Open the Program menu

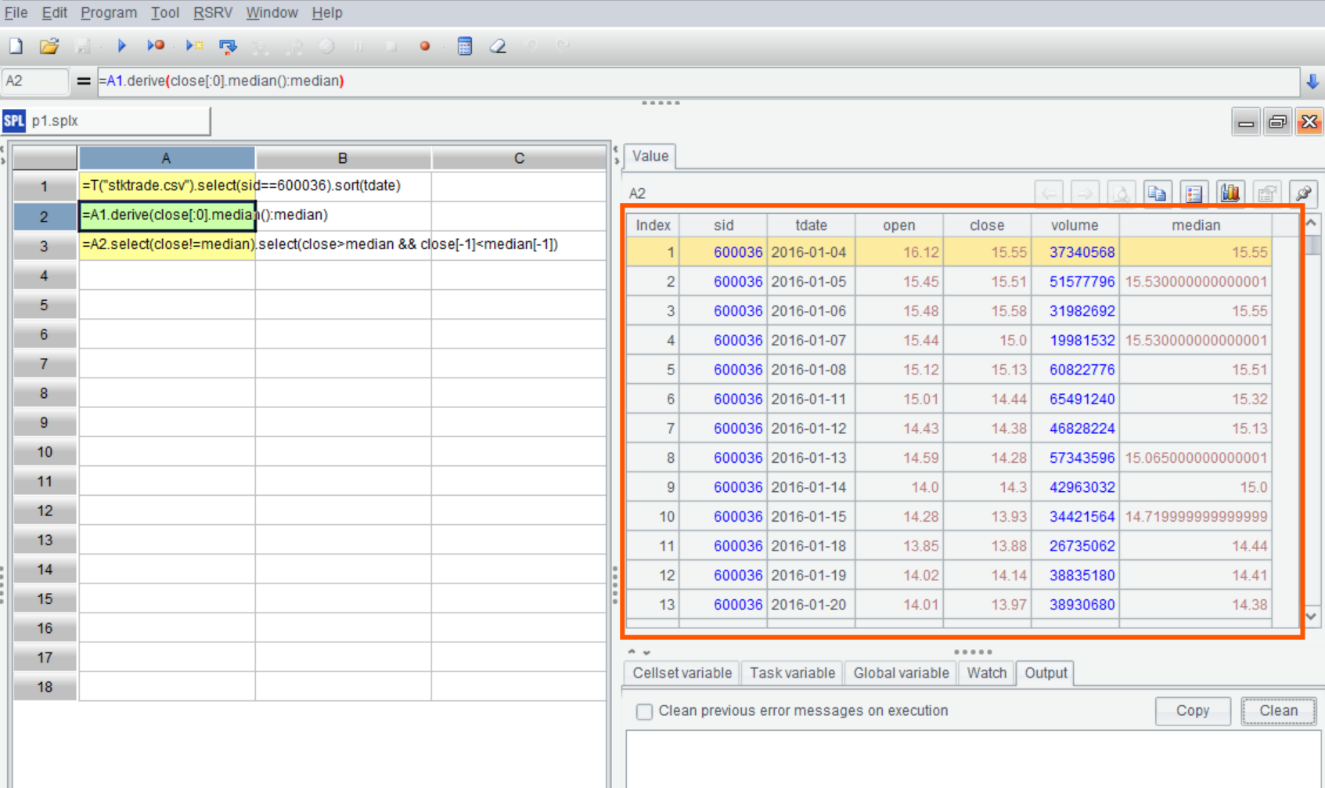click(x=109, y=13)
